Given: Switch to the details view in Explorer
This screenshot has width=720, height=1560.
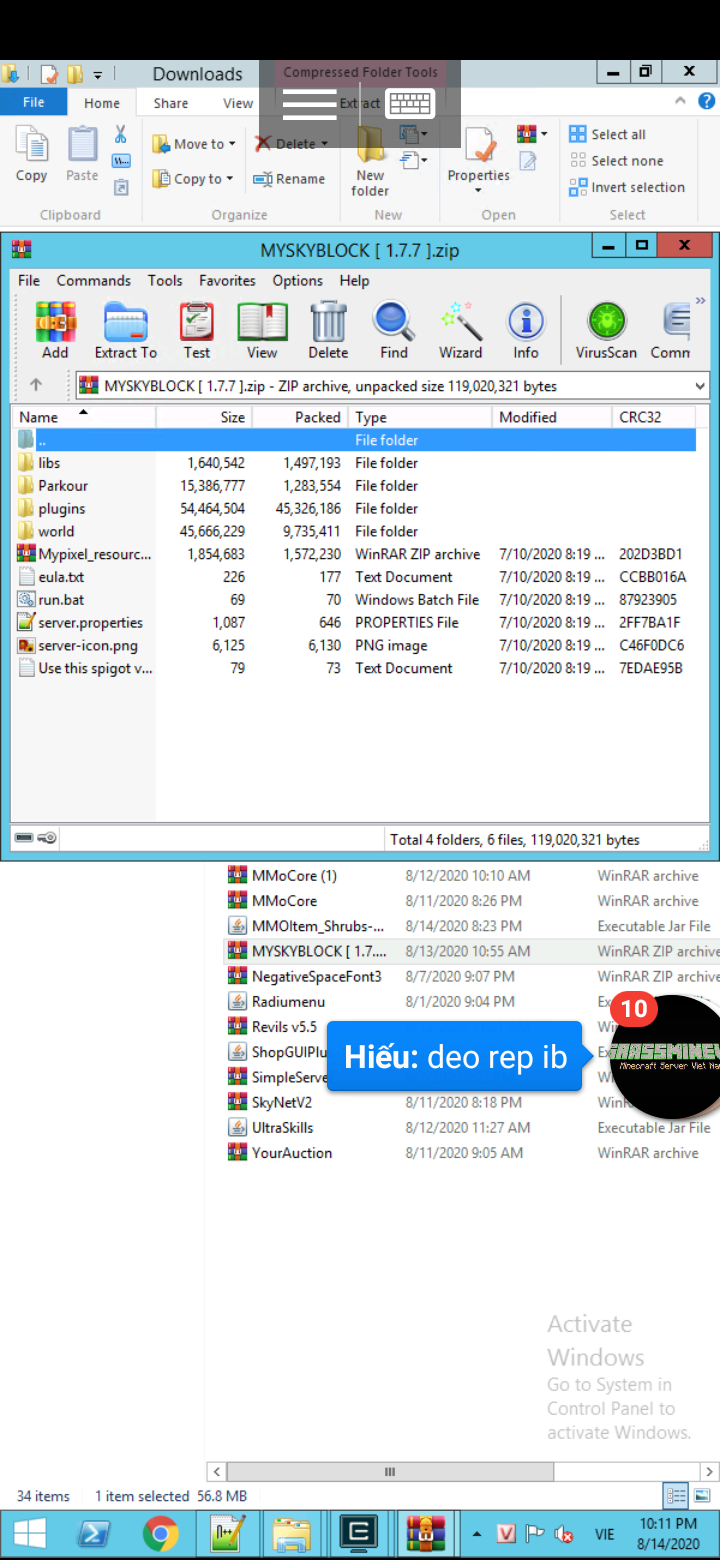Looking at the screenshot, I should [x=677, y=1496].
